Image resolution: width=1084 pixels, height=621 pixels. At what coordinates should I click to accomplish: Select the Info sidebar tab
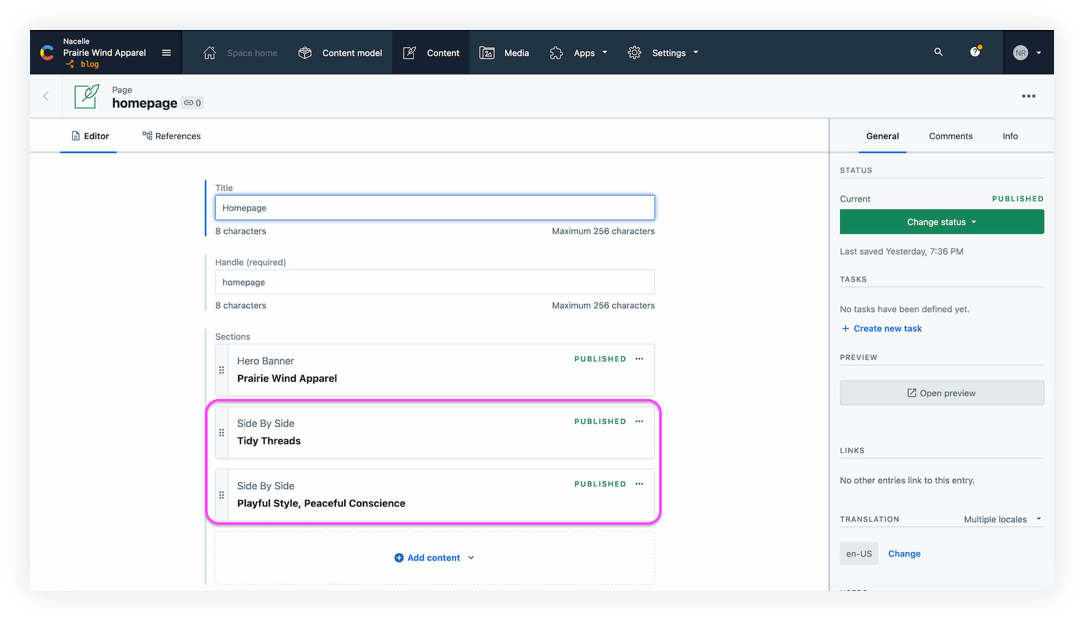pyautogui.click(x=1010, y=136)
